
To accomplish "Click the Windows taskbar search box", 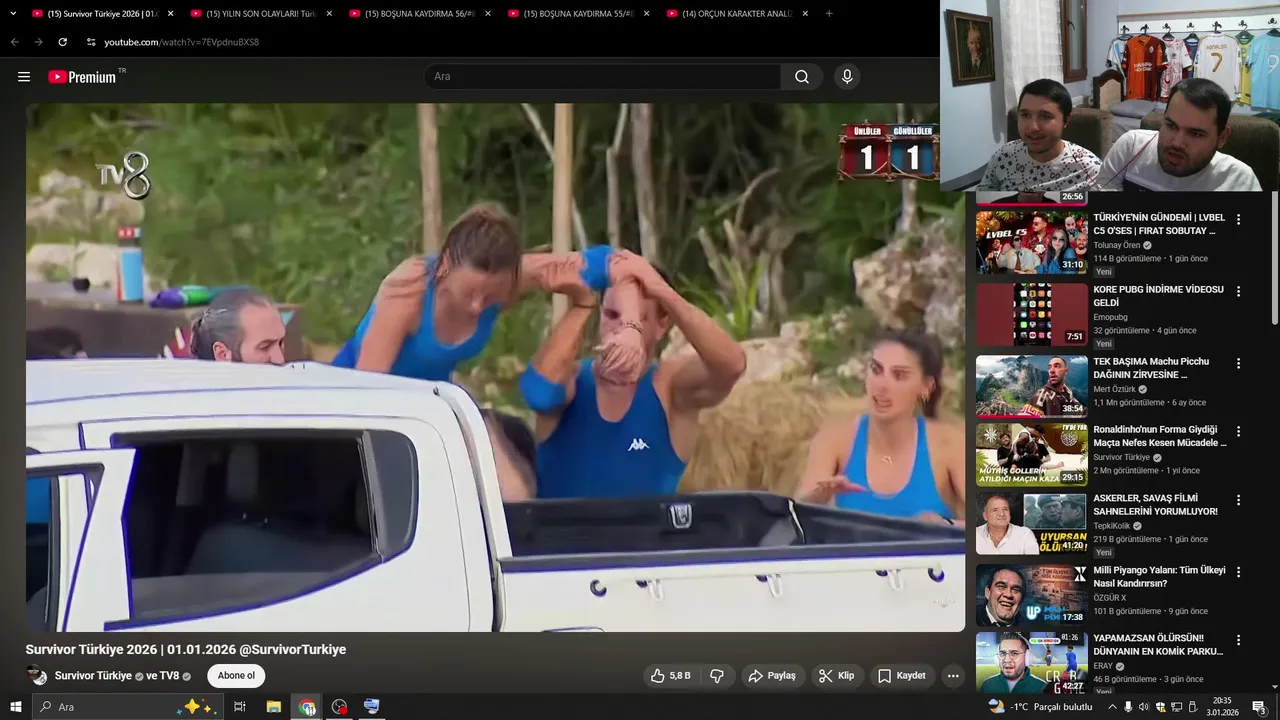I will (x=127, y=707).
